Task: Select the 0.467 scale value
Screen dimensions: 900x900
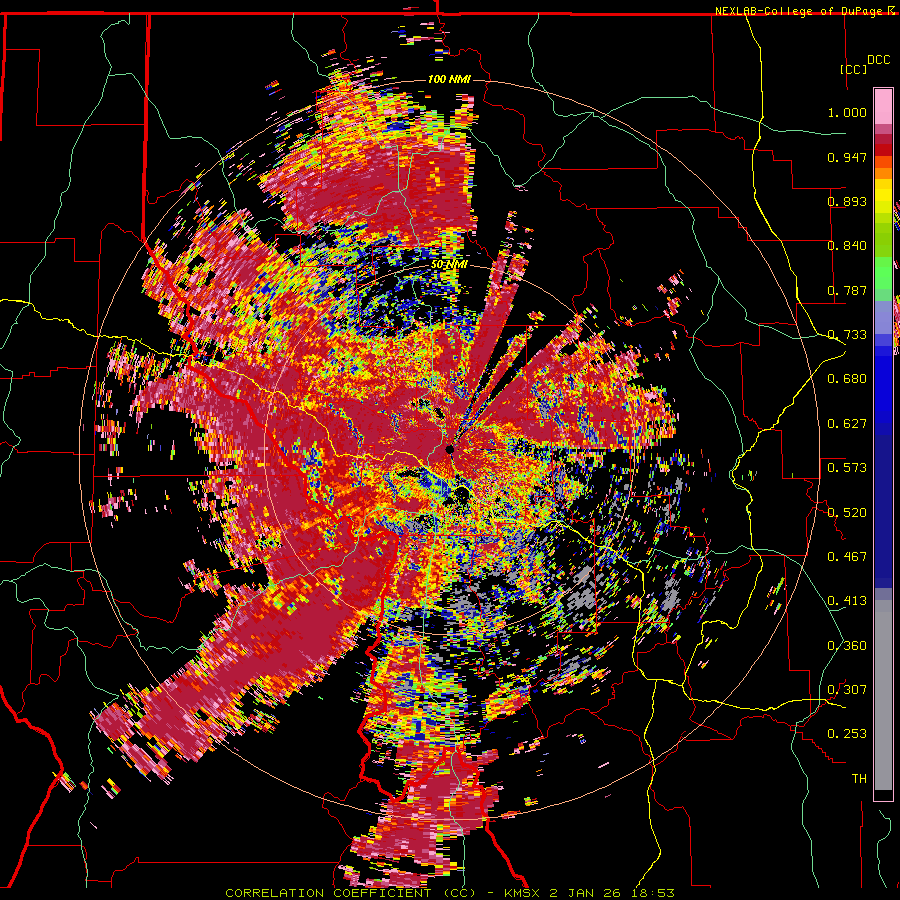Action: click(x=847, y=557)
